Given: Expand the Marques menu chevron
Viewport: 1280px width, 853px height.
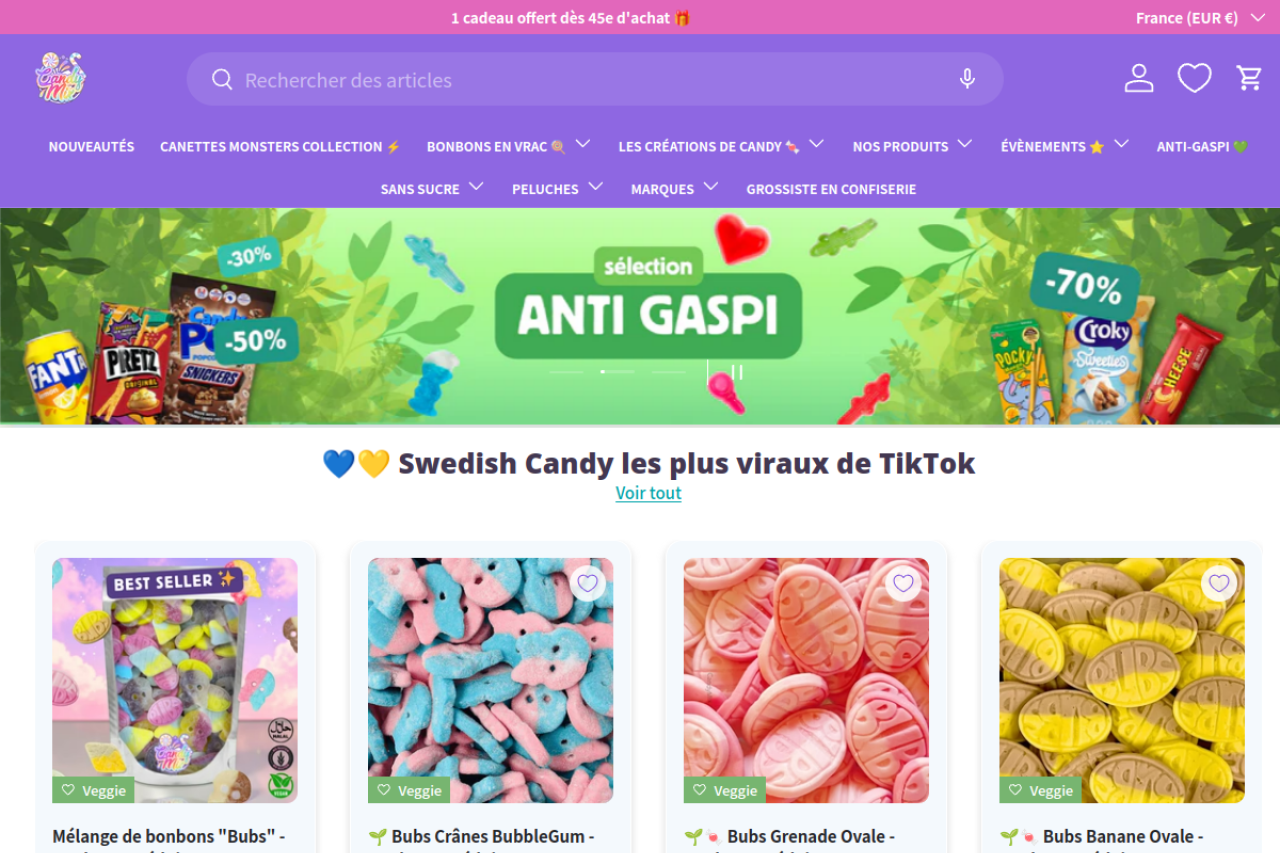Looking at the screenshot, I should tap(711, 187).
